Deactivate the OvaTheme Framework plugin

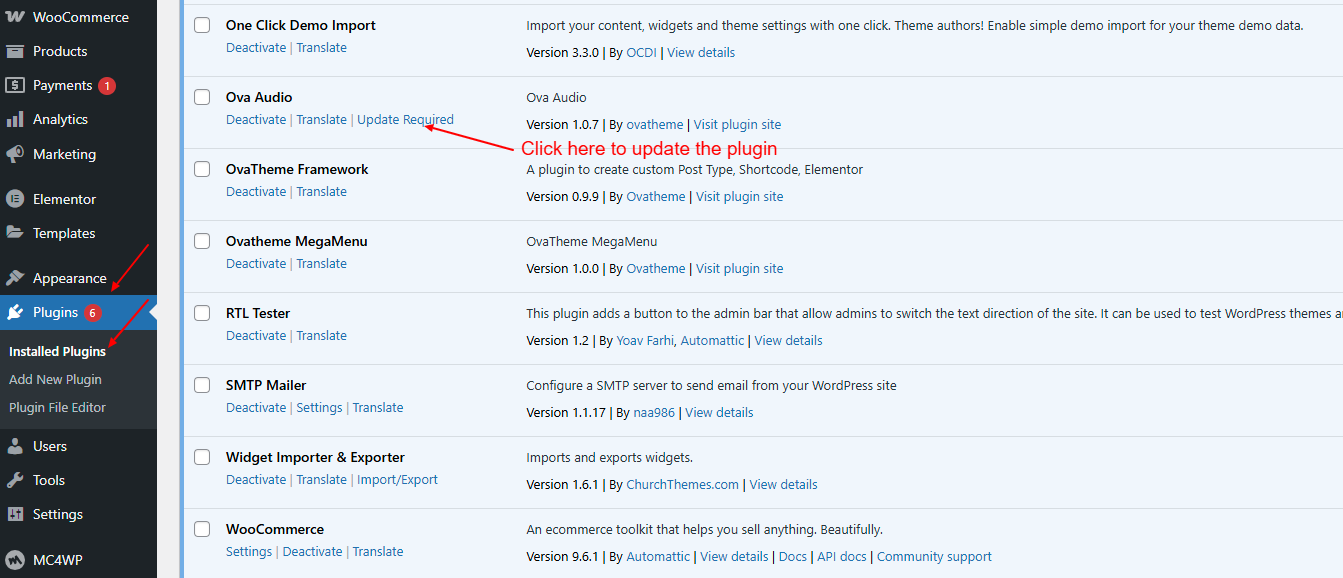(x=256, y=191)
